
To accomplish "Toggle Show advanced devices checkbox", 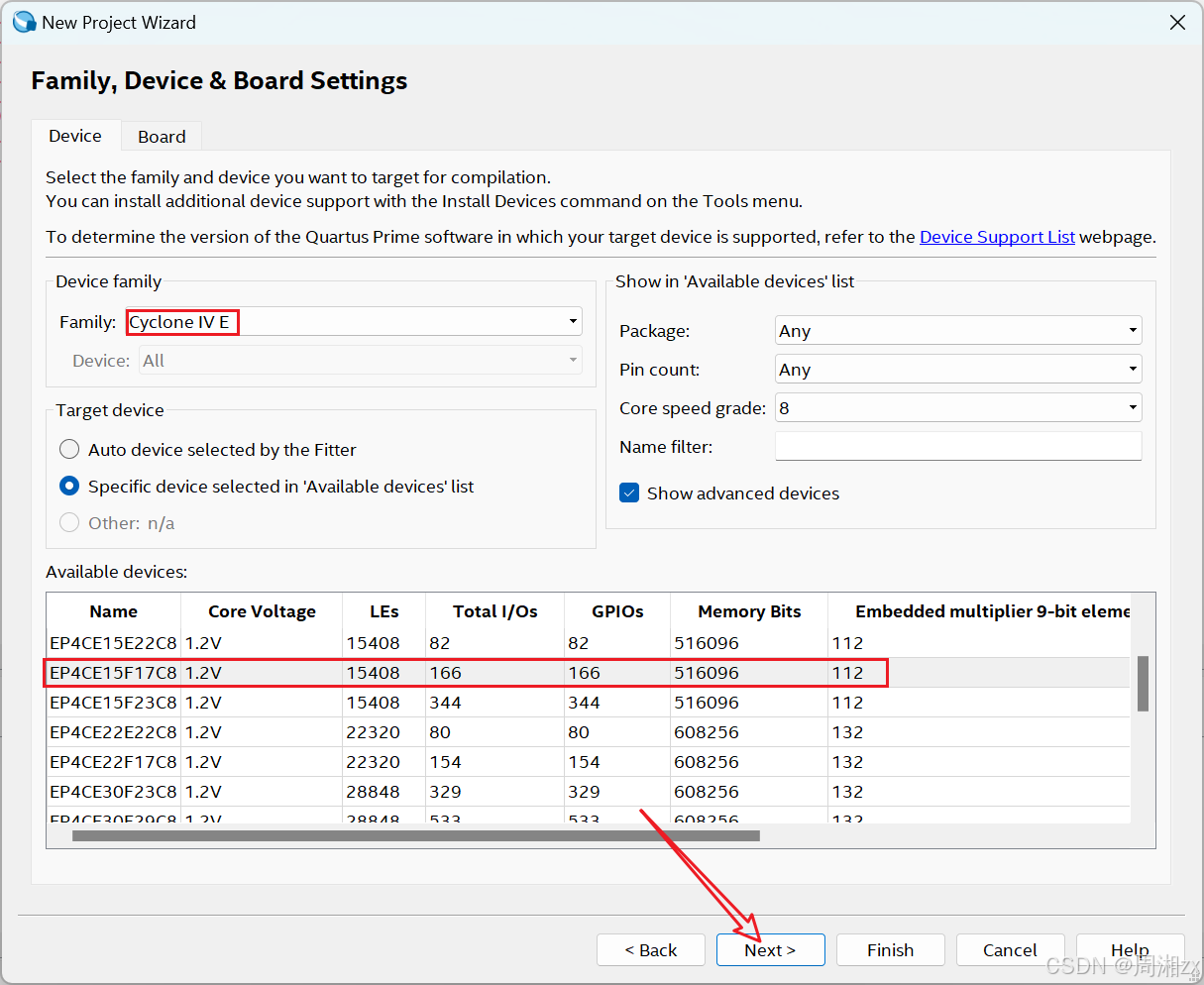I will [629, 493].
